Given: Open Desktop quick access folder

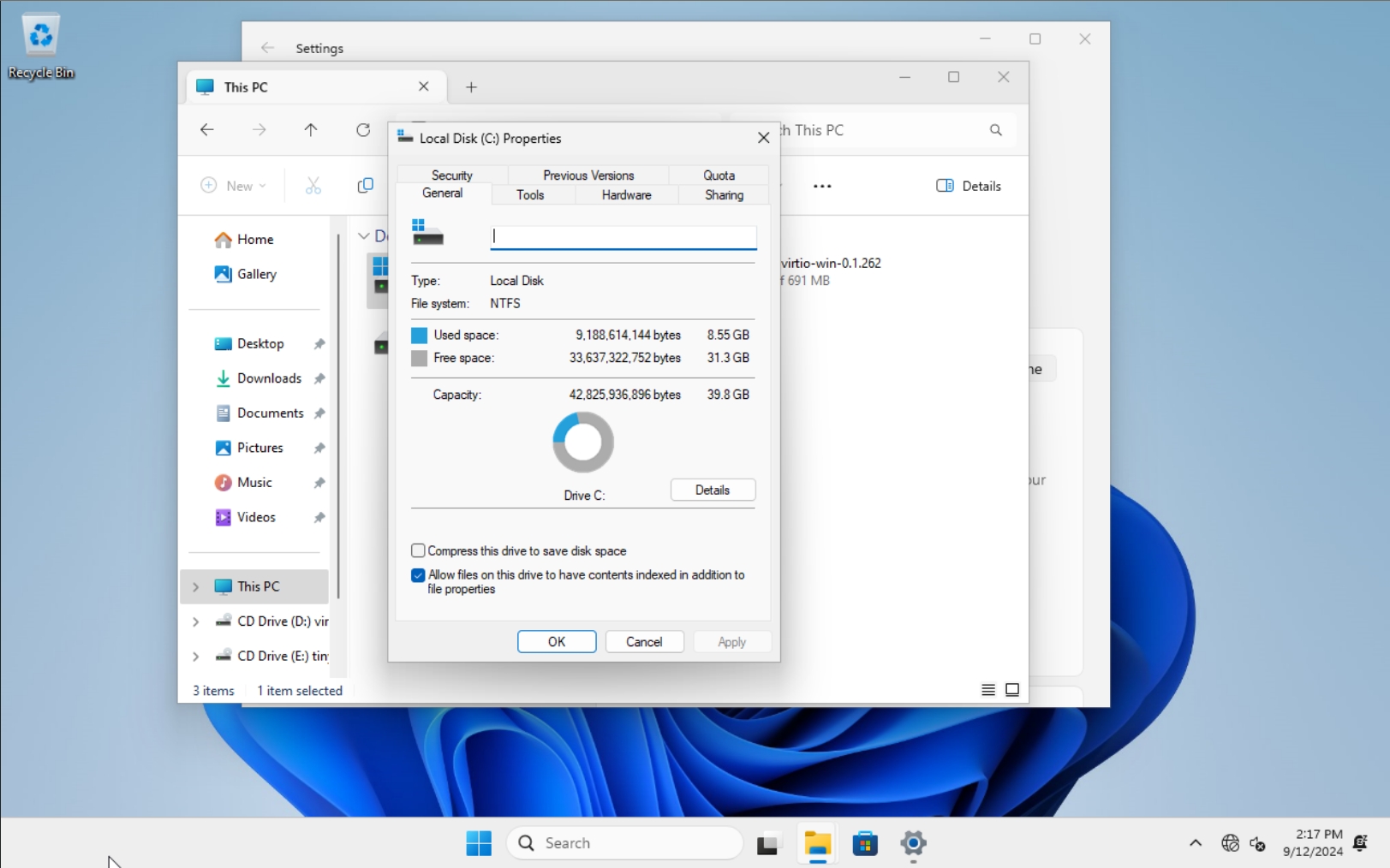Looking at the screenshot, I should 260,343.
